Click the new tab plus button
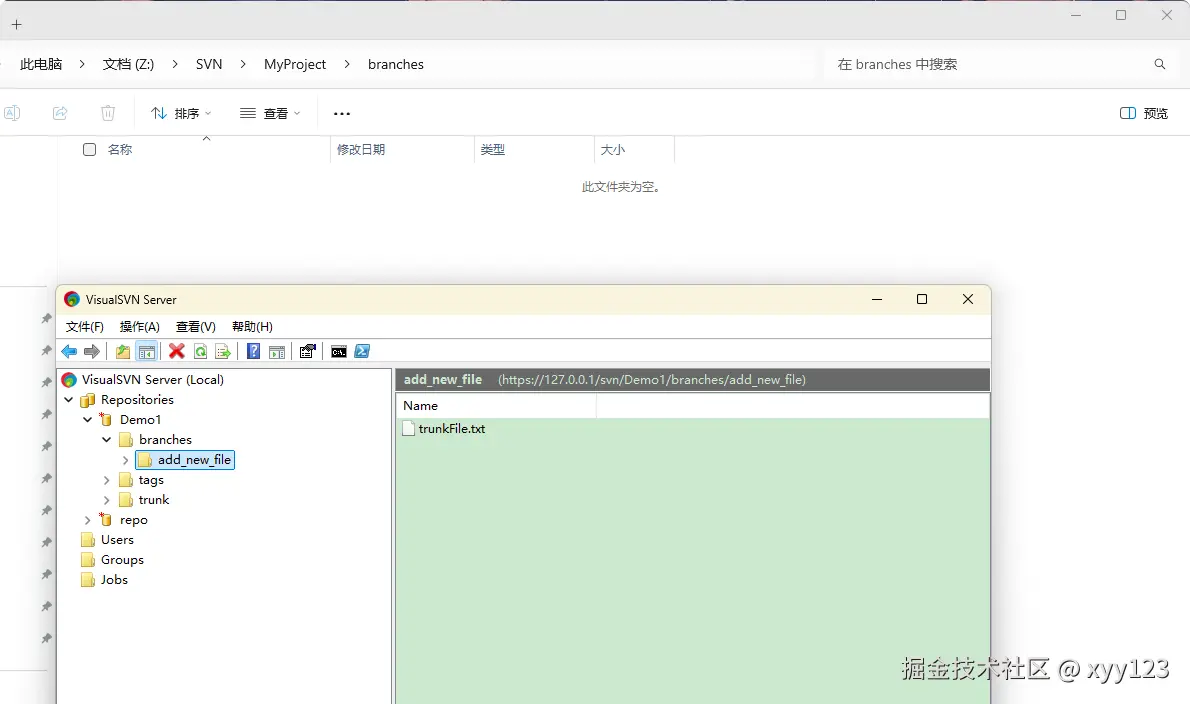 pos(17,24)
